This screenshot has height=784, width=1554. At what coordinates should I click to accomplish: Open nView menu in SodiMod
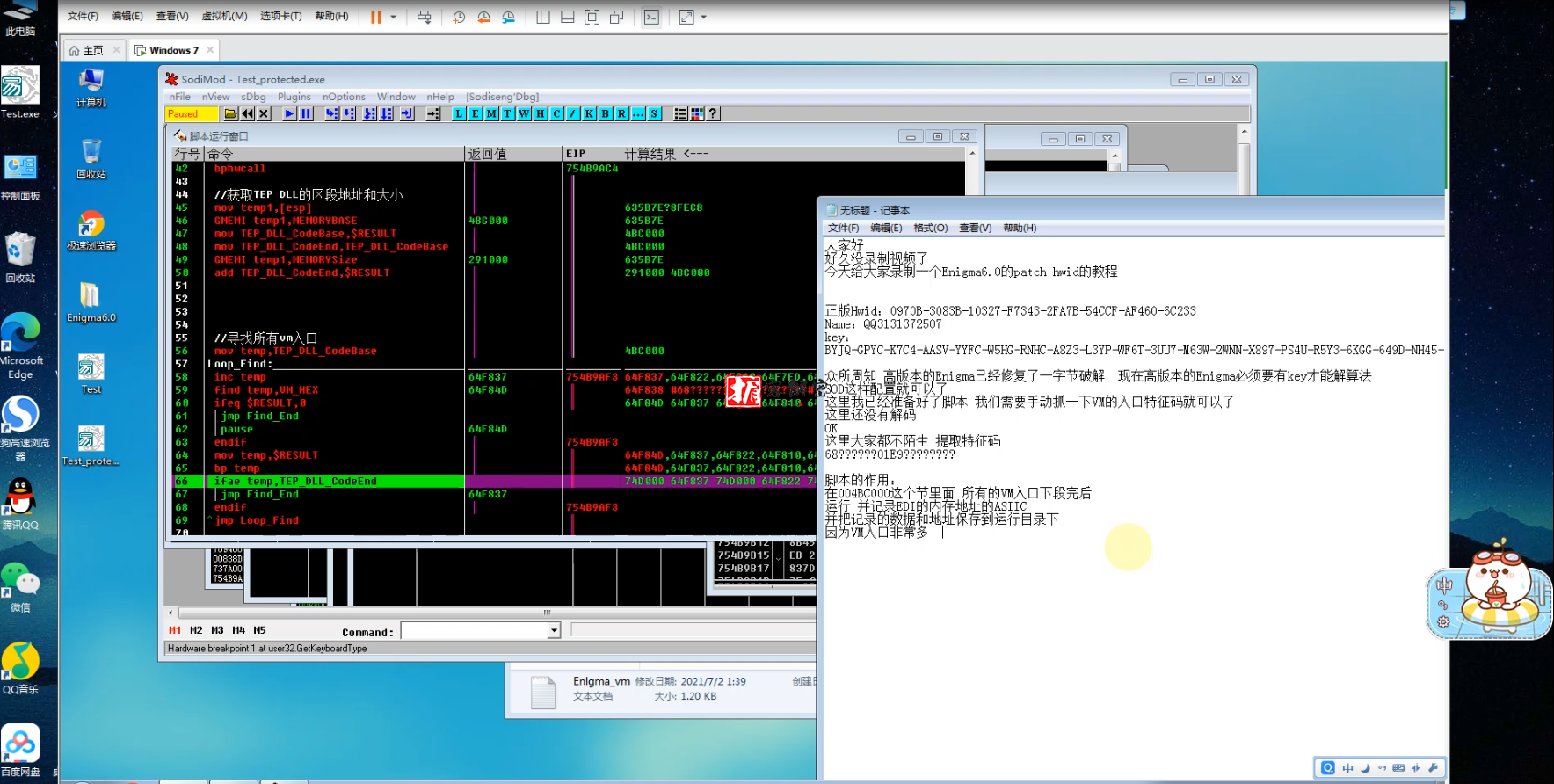215,97
